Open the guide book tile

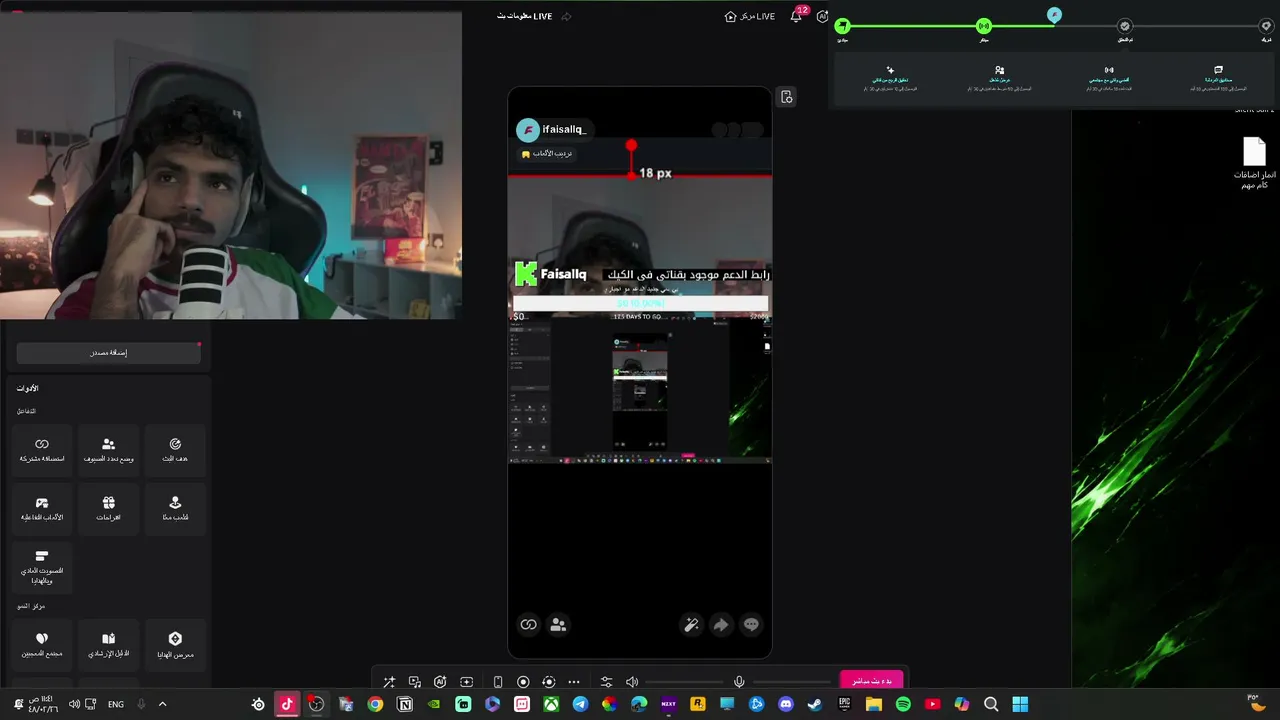(x=108, y=645)
